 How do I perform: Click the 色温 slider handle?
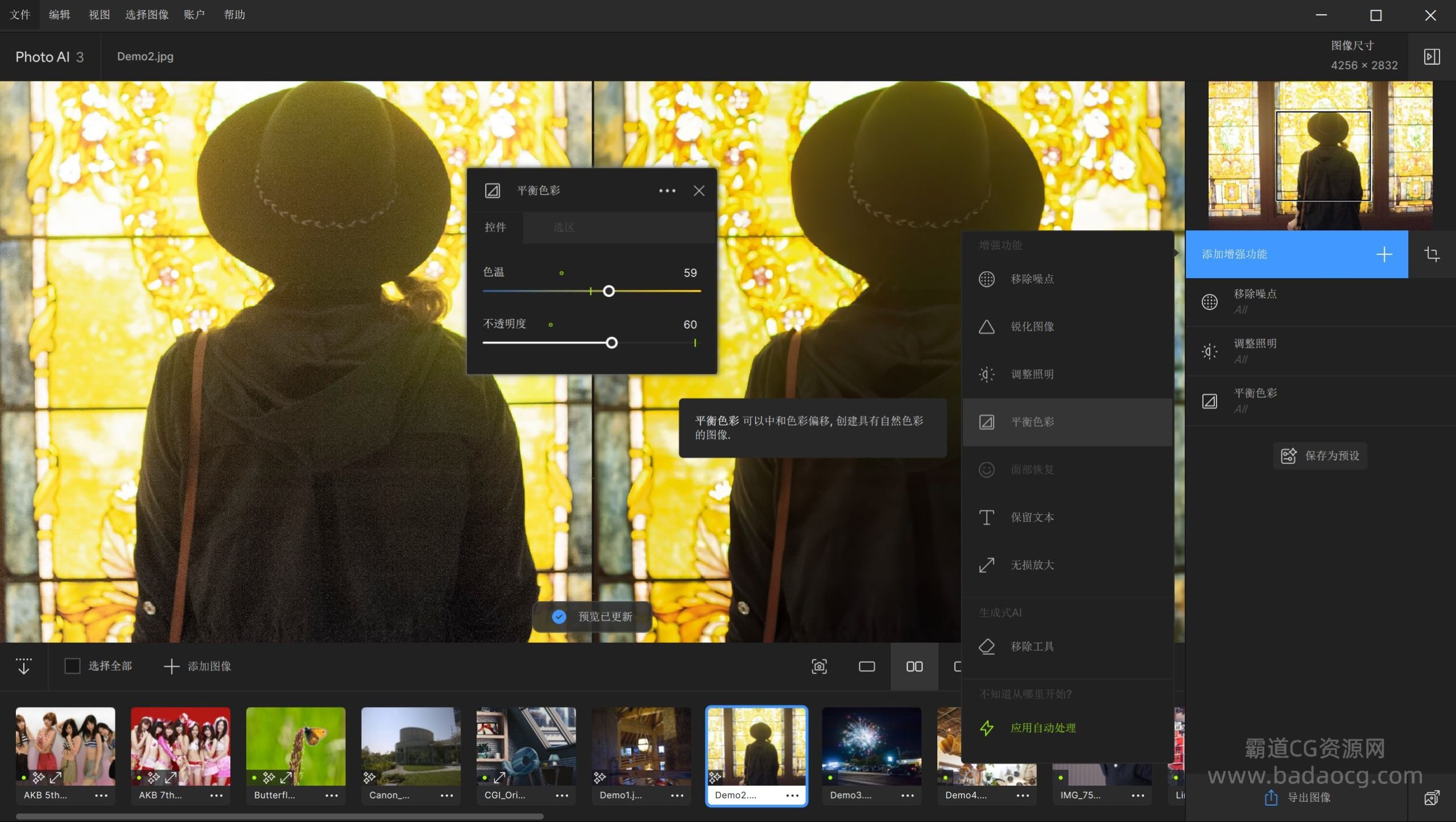(609, 291)
